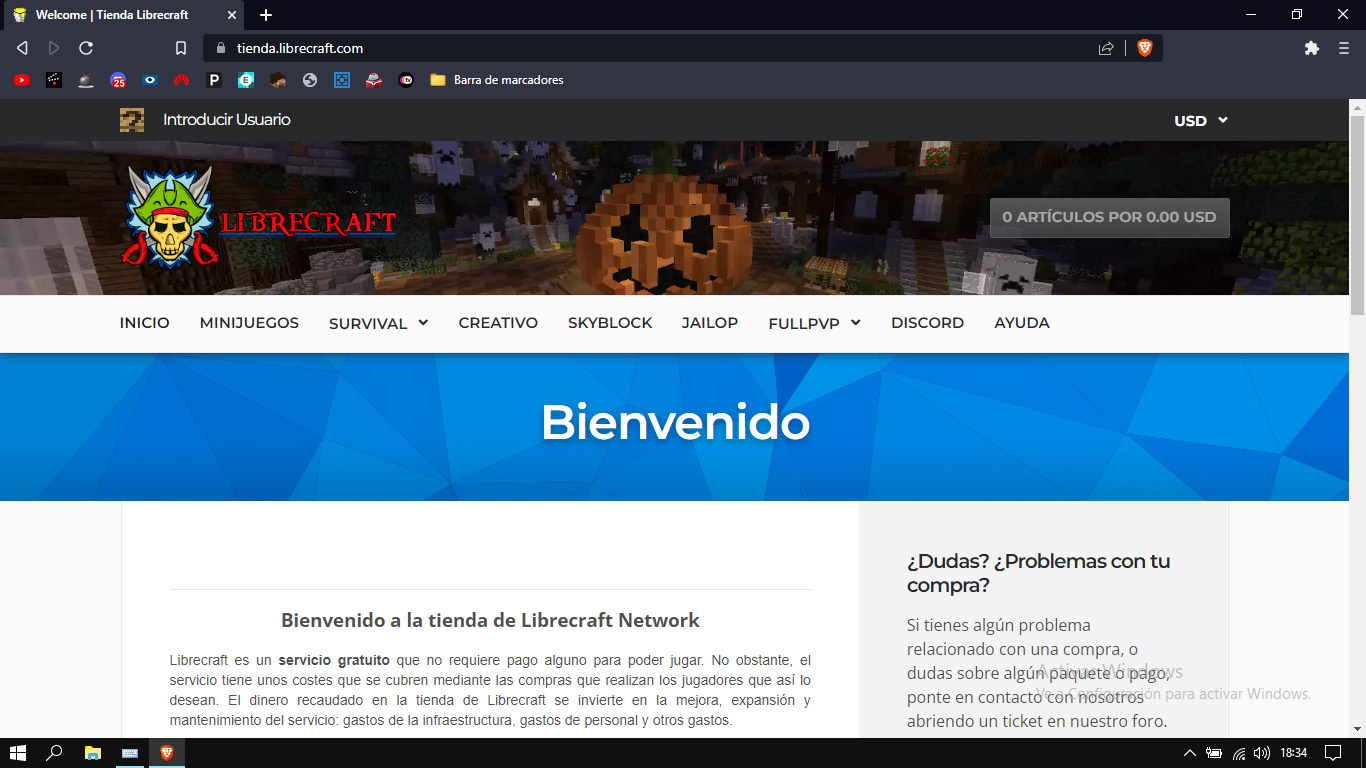Open the blue eye bookmark icon
Image resolution: width=1366 pixels, height=768 pixels.
[150, 80]
